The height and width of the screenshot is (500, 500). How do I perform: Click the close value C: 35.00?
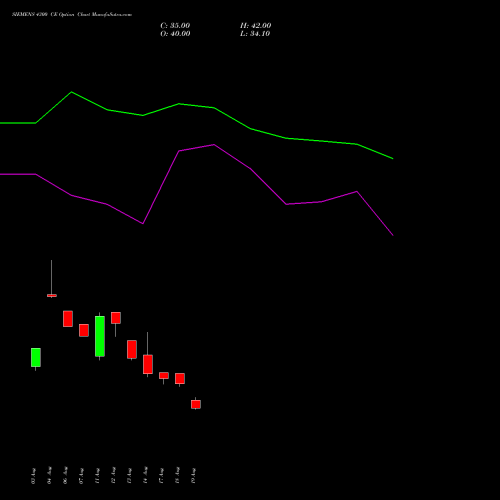(x=175, y=26)
